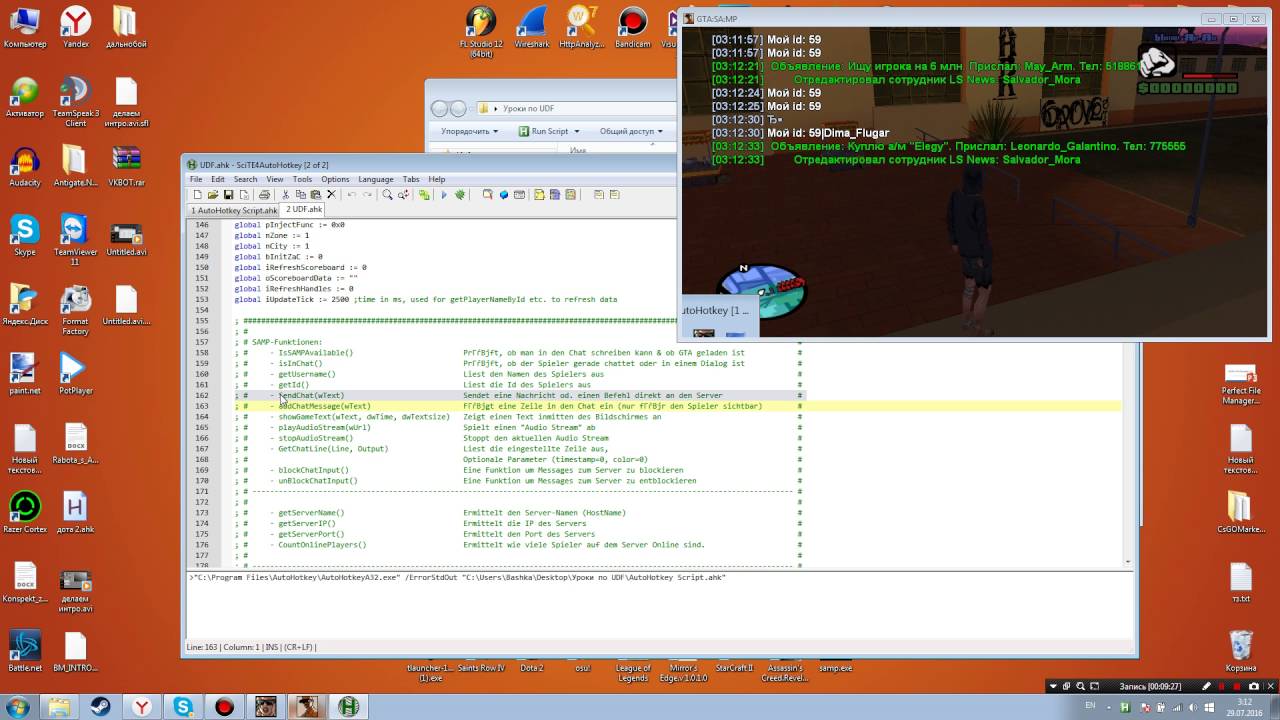Open Wireshark desktop icon
Image resolution: width=1280 pixels, height=720 pixels.
(x=532, y=27)
